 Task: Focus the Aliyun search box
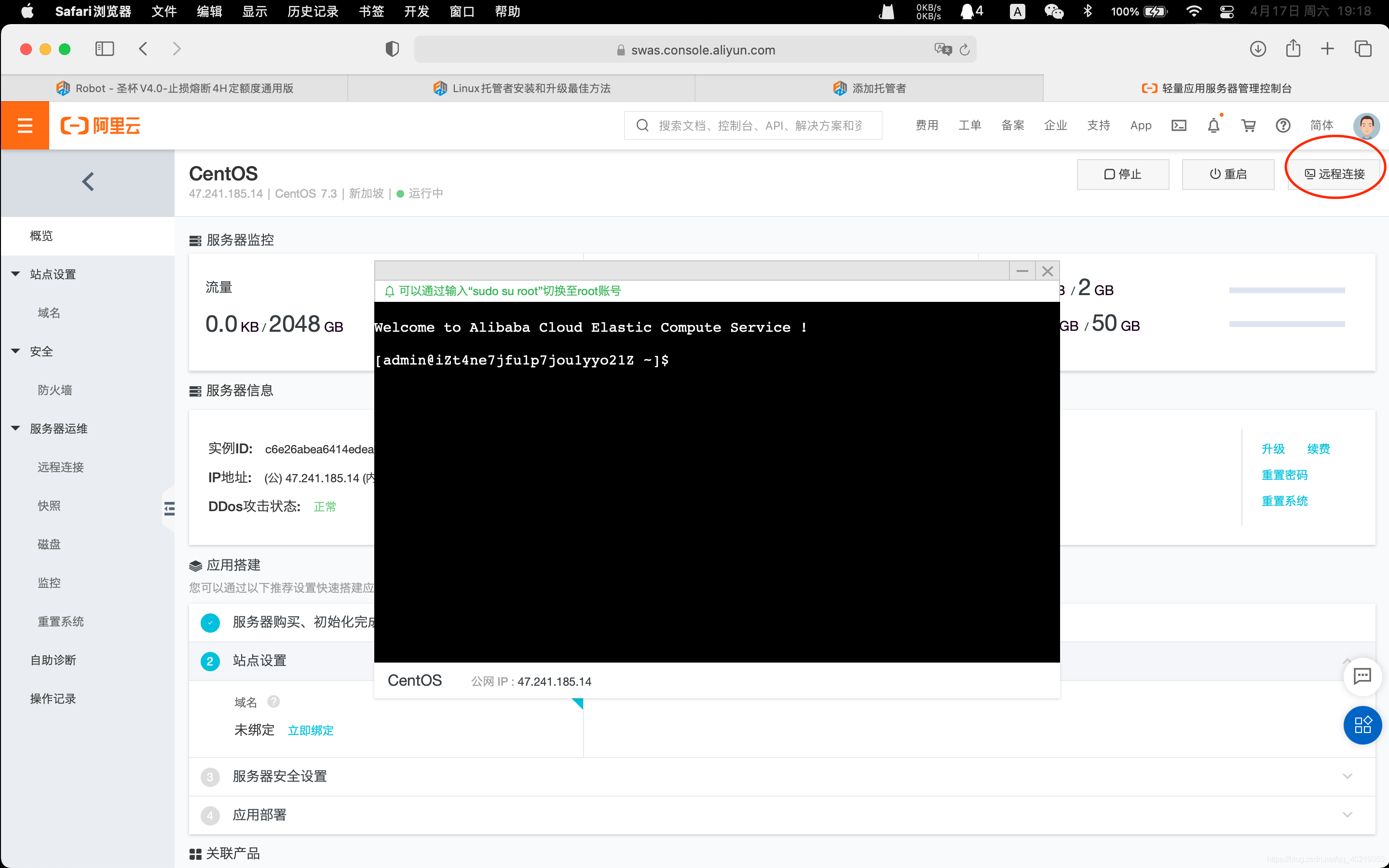tap(752, 125)
